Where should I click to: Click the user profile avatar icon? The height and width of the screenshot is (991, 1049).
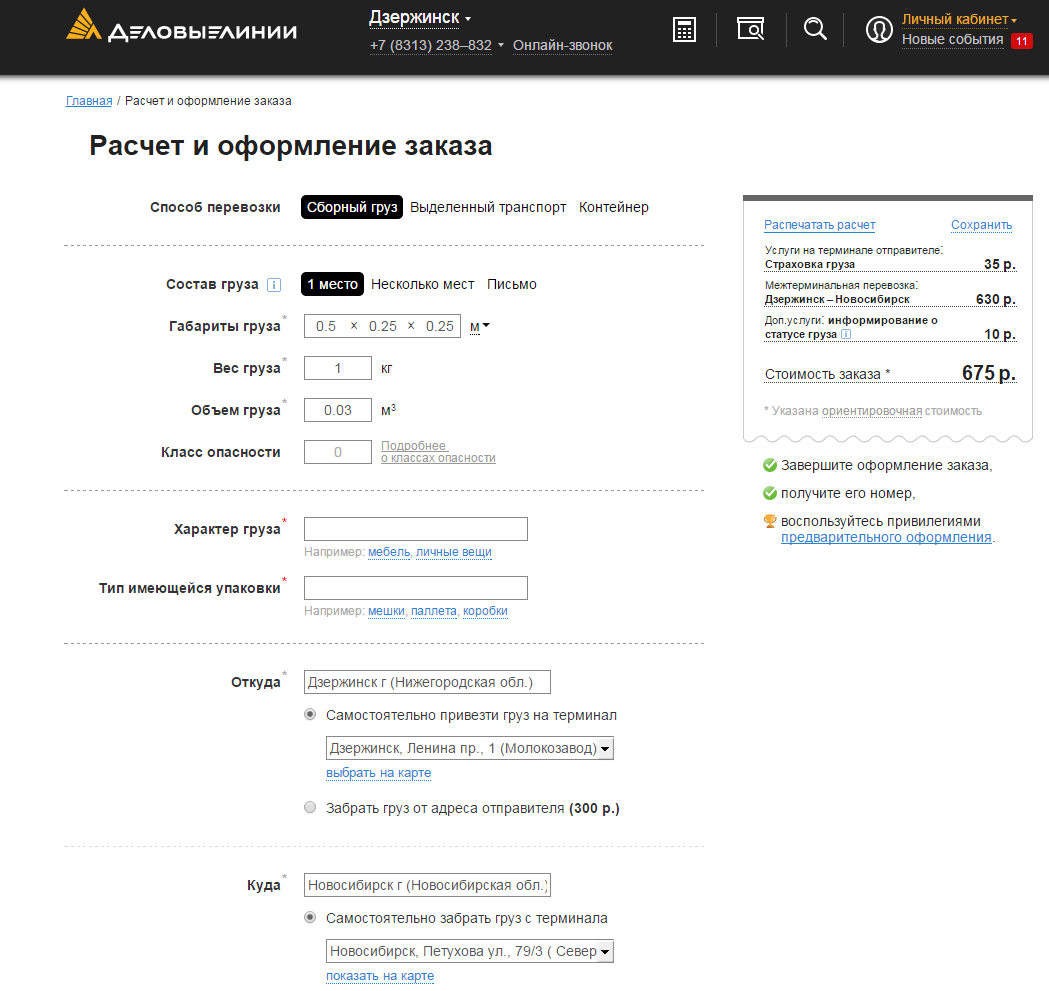coord(878,29)
